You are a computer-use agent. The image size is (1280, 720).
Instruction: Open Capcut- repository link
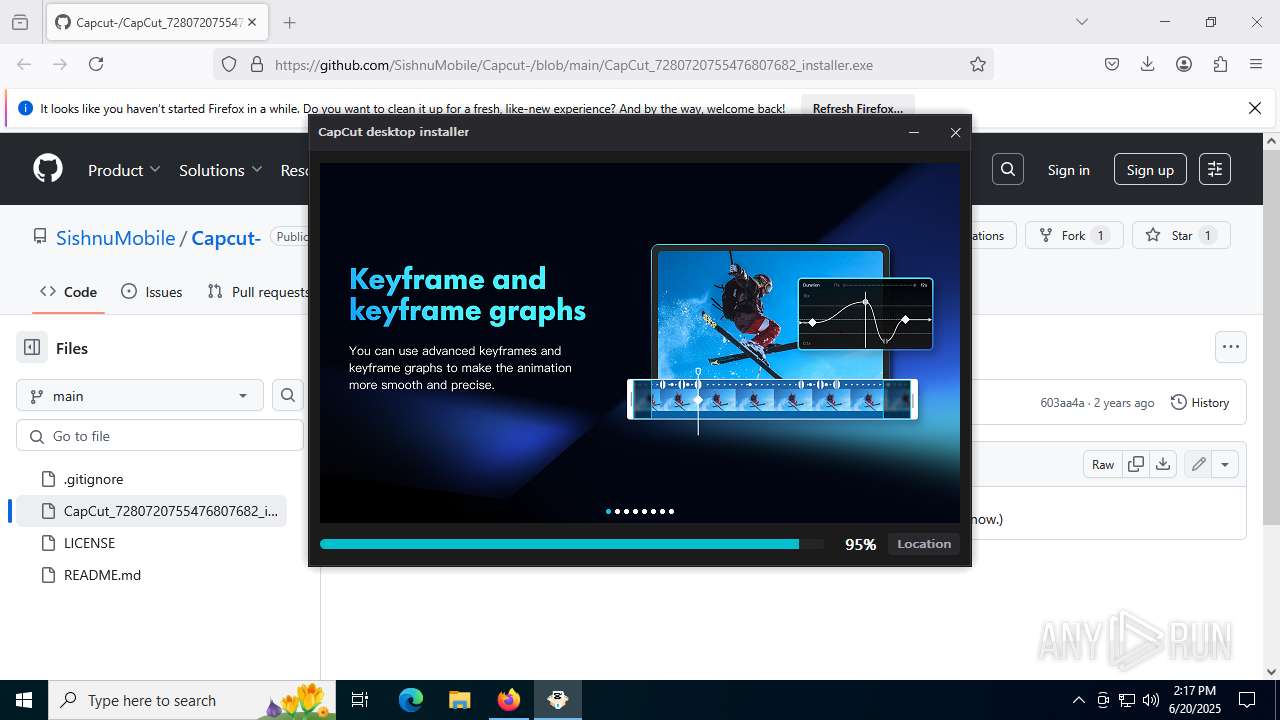226,237
